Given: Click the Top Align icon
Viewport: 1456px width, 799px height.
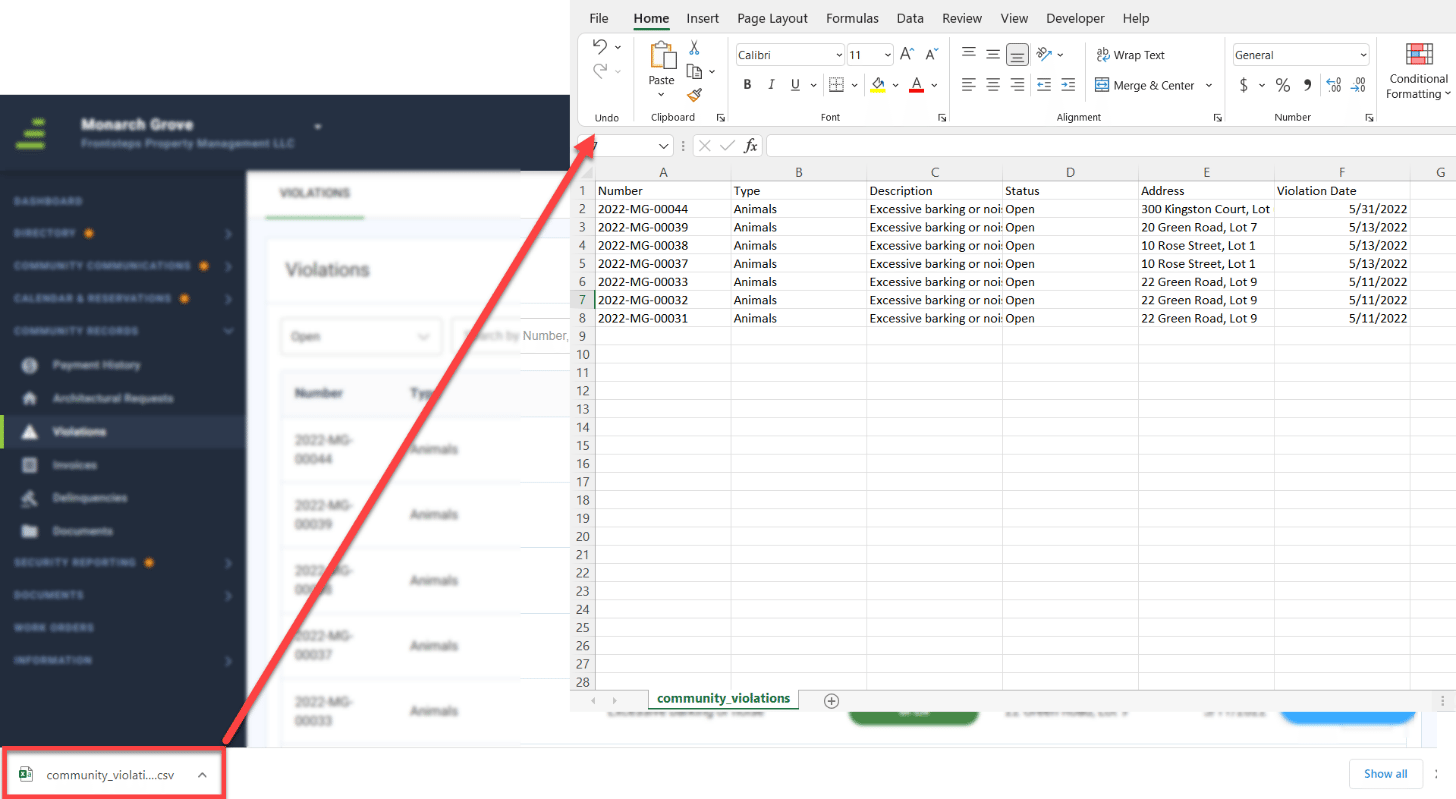Looking at the screenshot, I should tap(969, 54).
